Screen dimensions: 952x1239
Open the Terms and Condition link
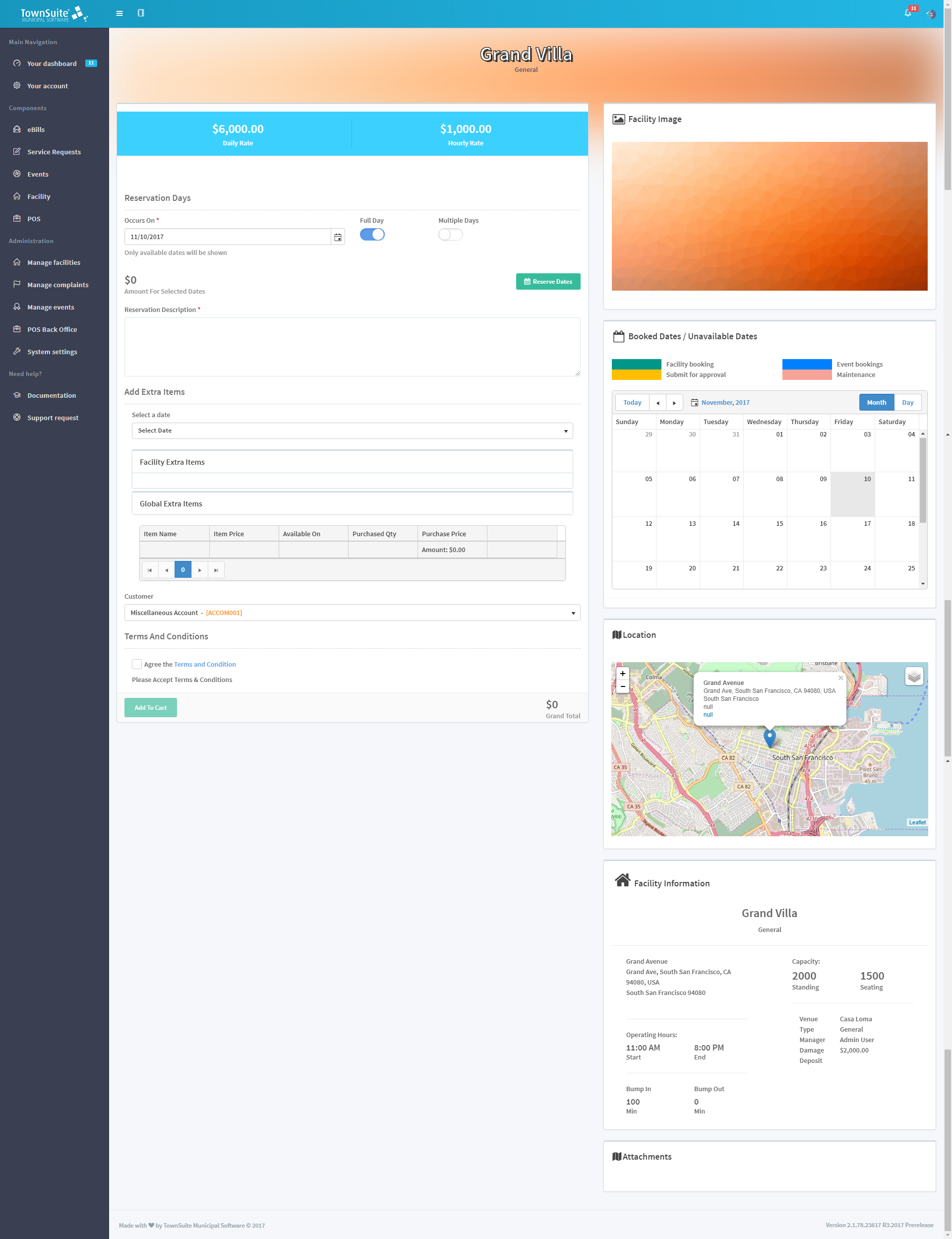(205, 664)
